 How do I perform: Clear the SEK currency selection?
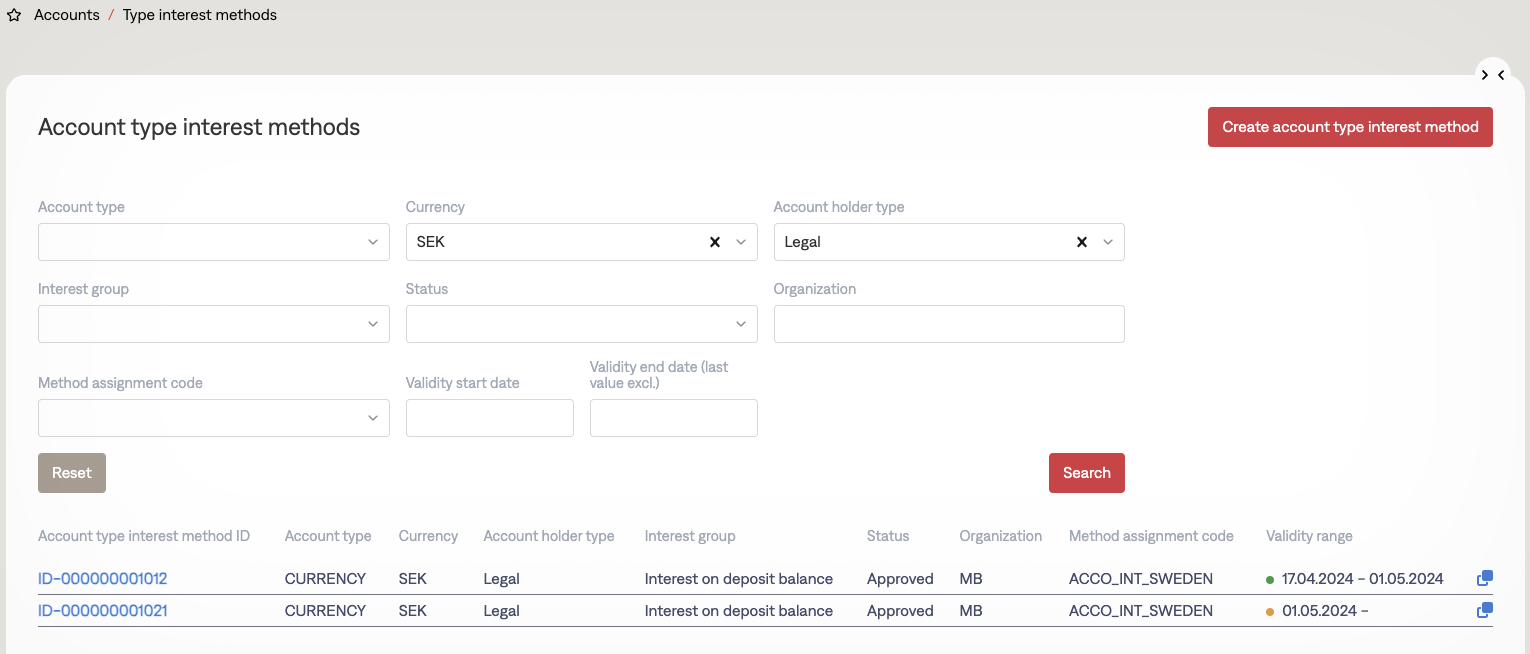(714, 242)
